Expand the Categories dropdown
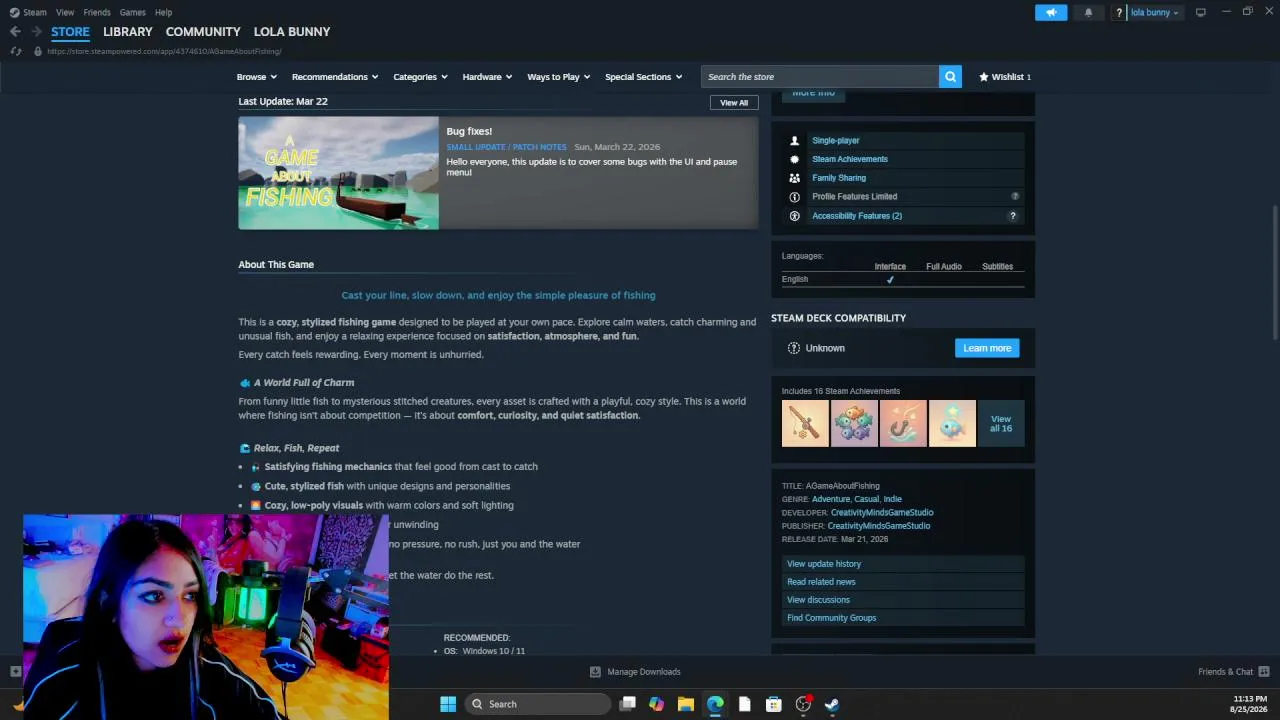Image resolution: width=1280 pixels, height=720 pixels. [x=420, y=77]
